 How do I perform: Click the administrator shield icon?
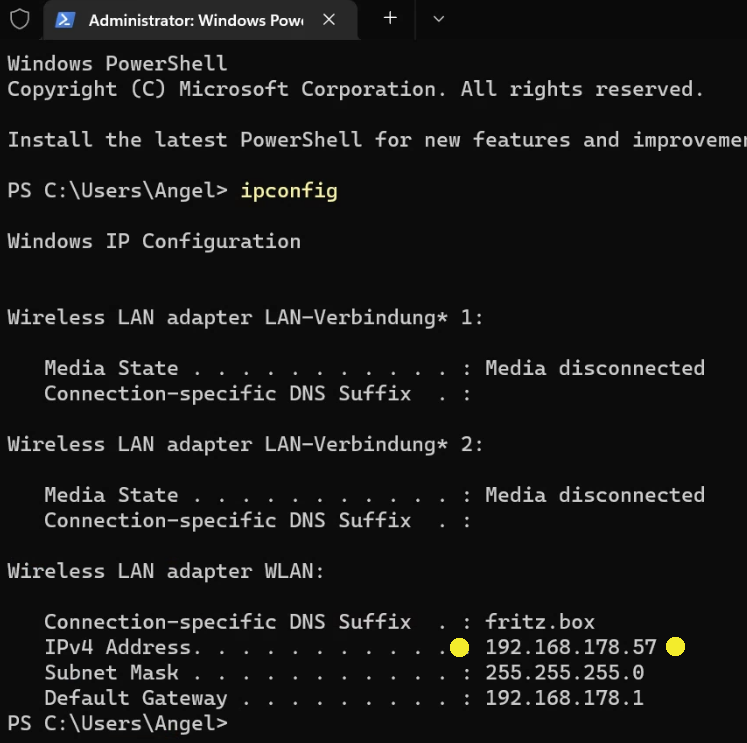(x=19, y=19)
